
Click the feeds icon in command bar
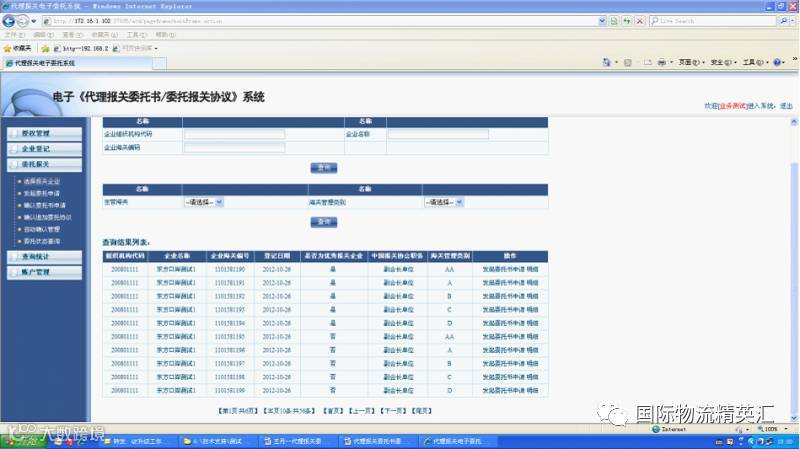(628, 62)
